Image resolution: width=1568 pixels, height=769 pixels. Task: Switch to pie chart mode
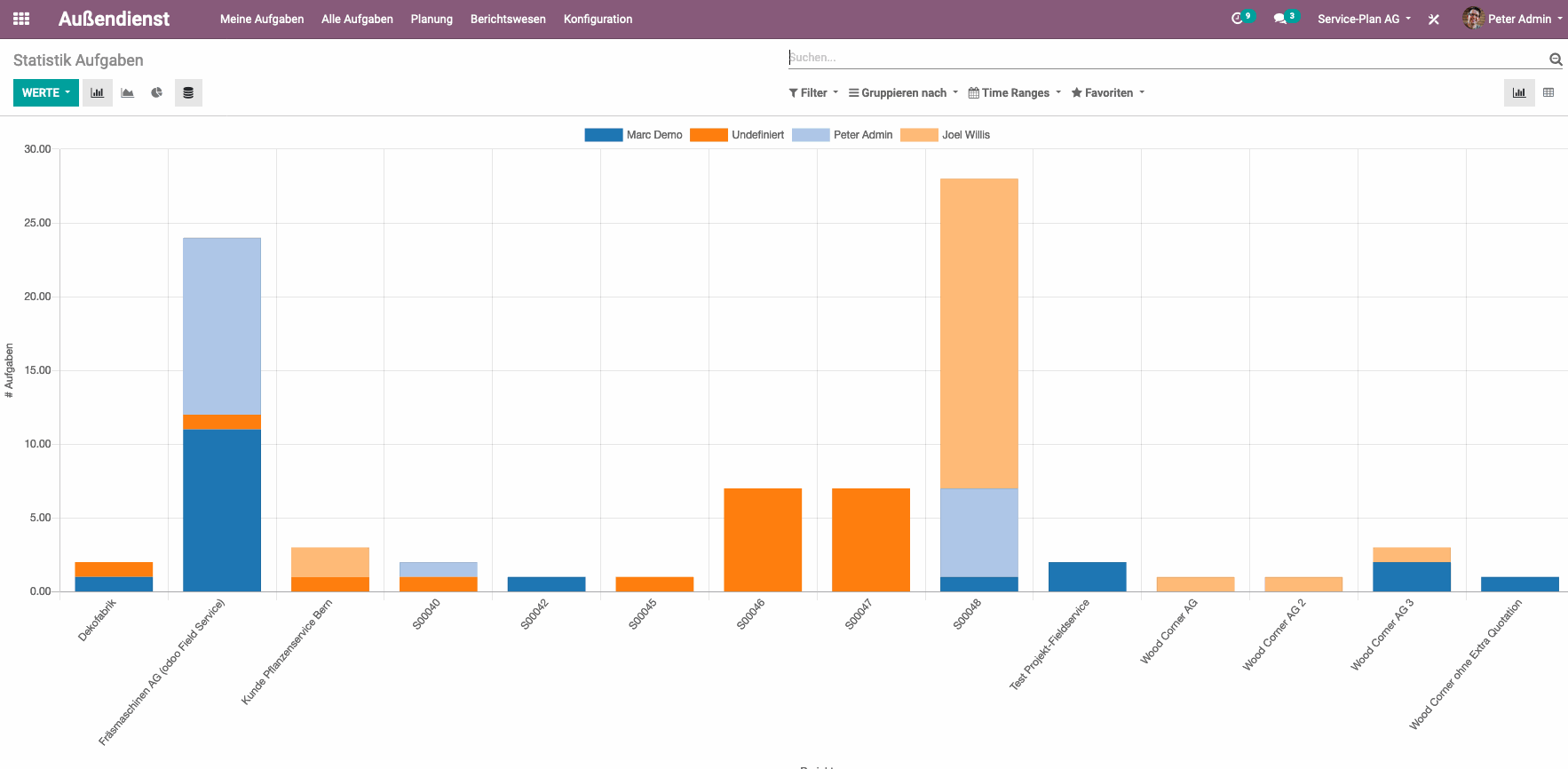click(x=157, y=92)
